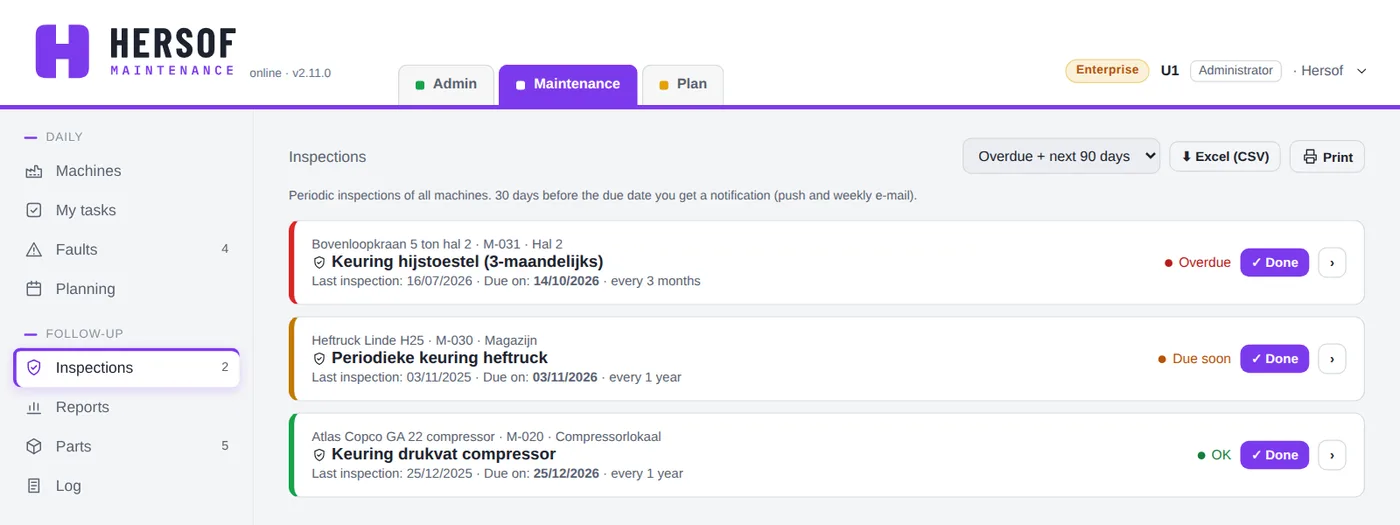Screen dimensions: 1400x525
Task: Click the Print button's printer icon
Action: click(x=1310, y=157)
